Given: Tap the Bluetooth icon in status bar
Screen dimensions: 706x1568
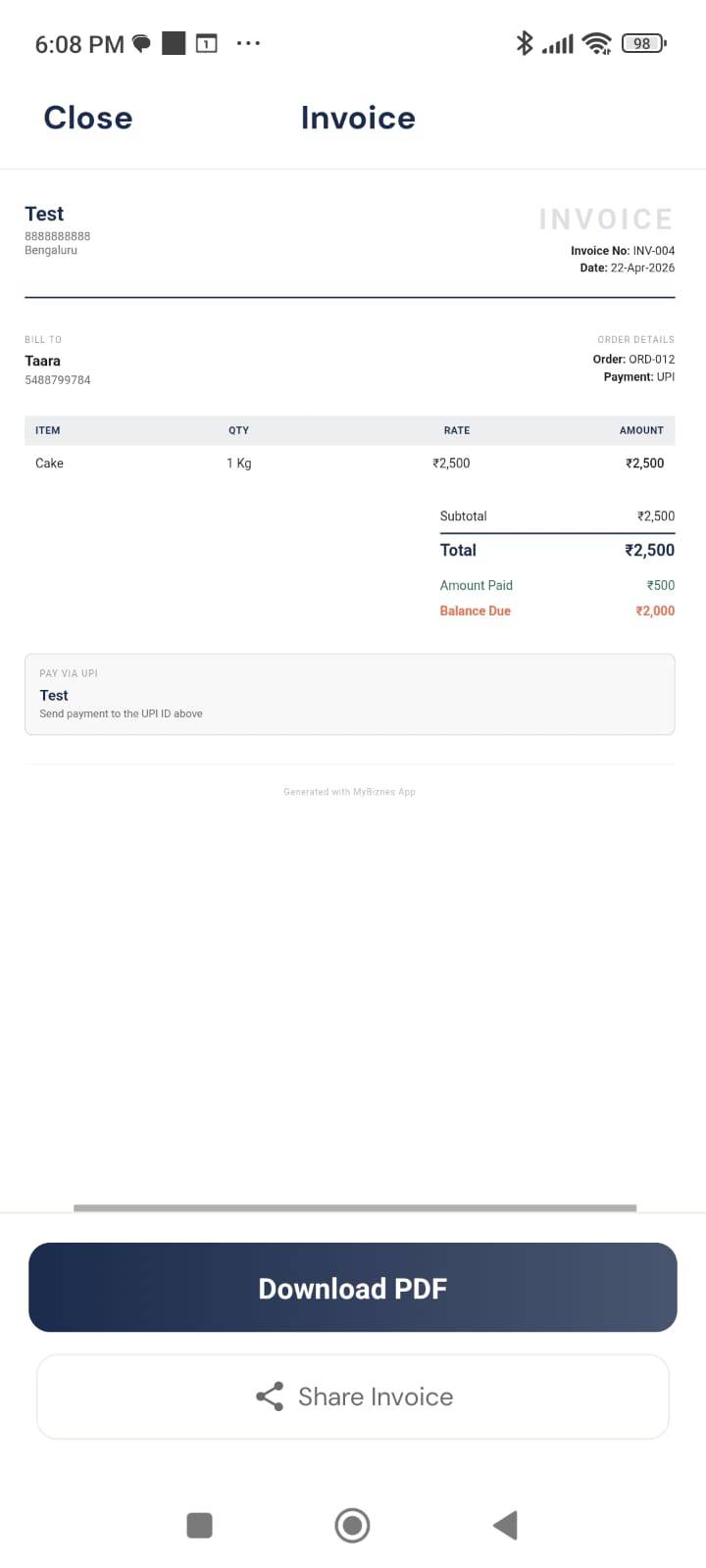Looking at the screenshot, I should tap(525, 43).
